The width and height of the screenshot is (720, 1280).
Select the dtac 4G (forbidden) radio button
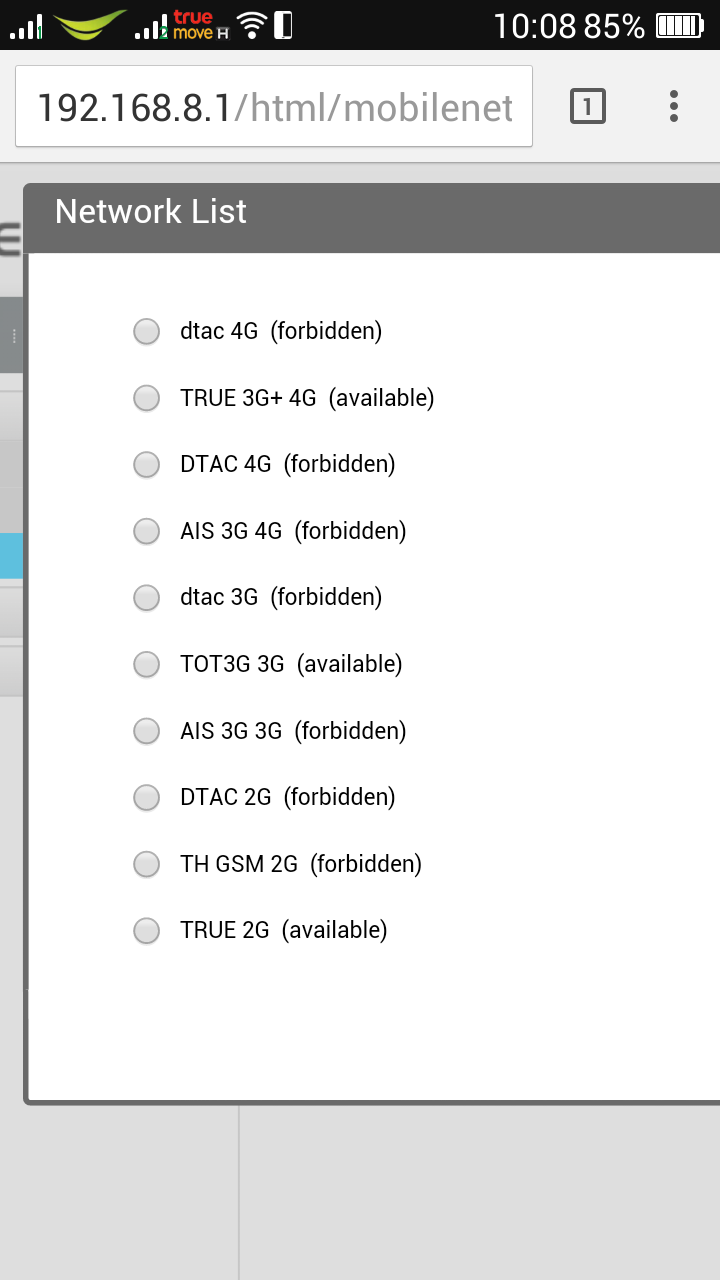[x=147, y=331]
